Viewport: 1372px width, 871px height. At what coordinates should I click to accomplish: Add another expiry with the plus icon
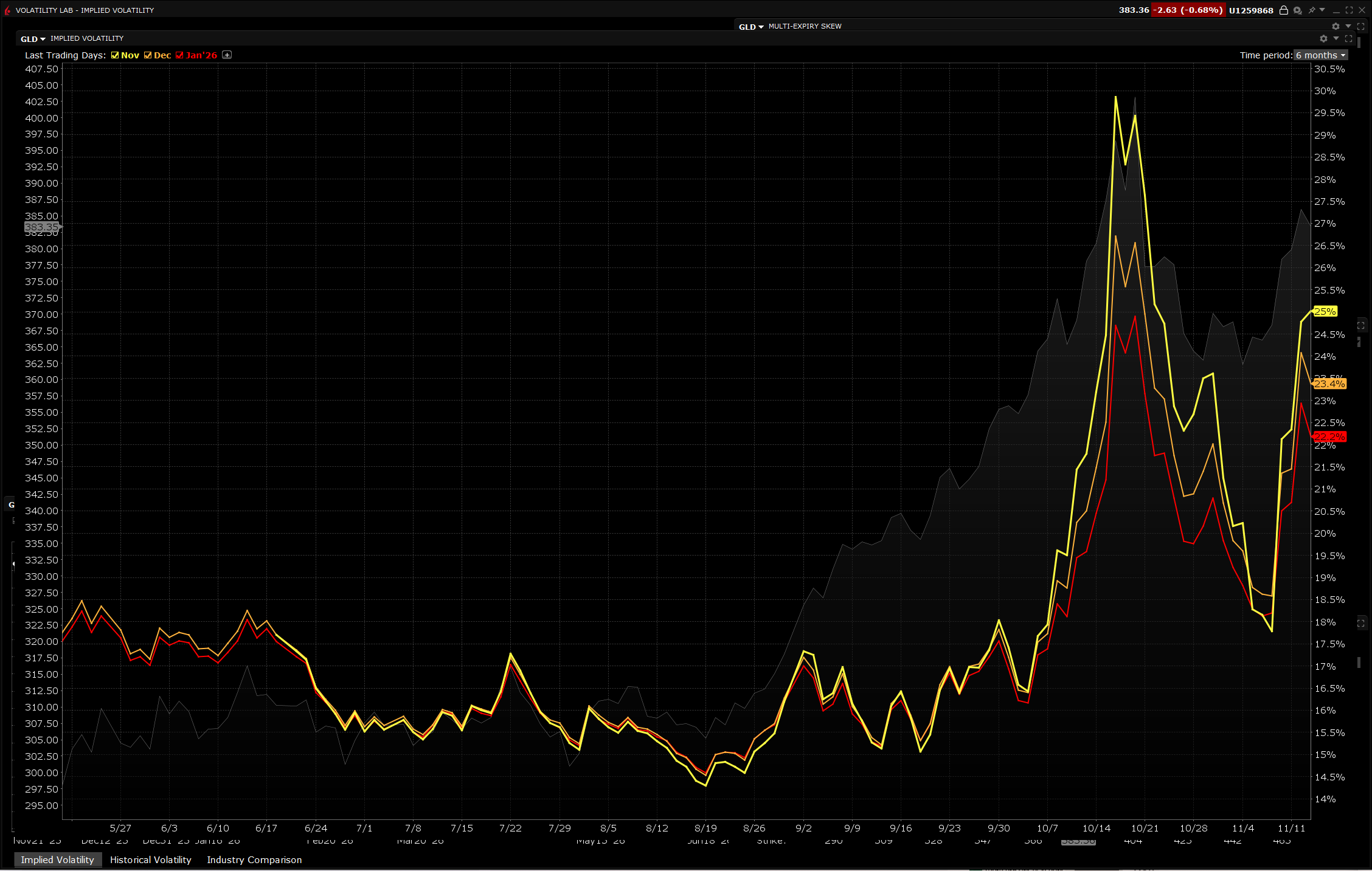coord(227,55)
